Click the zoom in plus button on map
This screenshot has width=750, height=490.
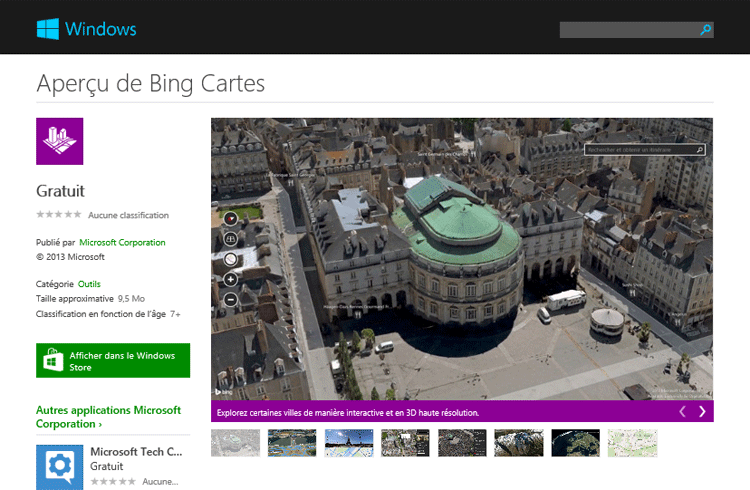pyautogui.click(x=231, y=279)
